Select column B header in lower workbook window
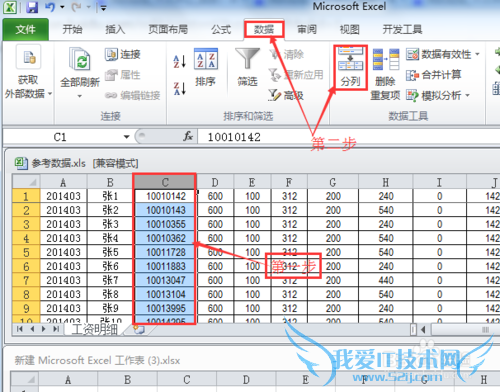Image resolution: width=500 pixels, height=392 pixels. tap(127, 379)
